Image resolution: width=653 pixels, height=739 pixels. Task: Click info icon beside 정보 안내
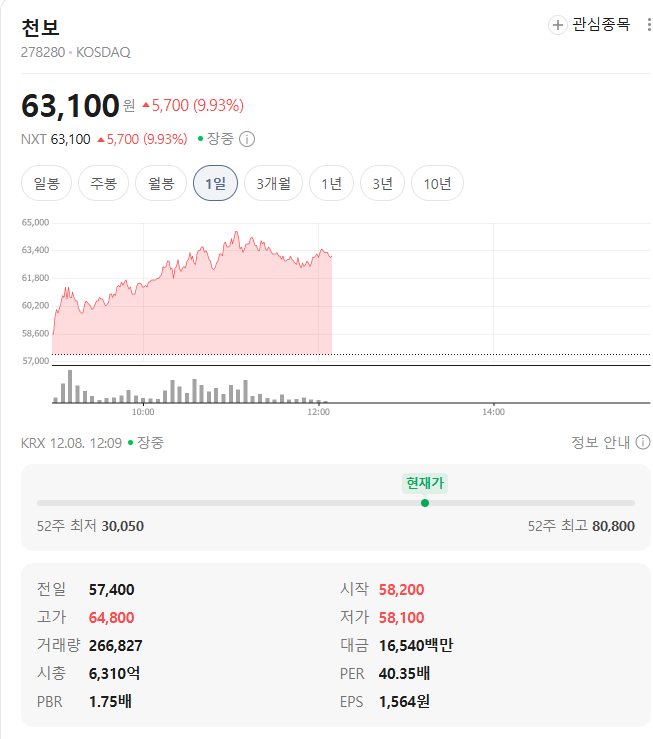[x=643, y=442]
